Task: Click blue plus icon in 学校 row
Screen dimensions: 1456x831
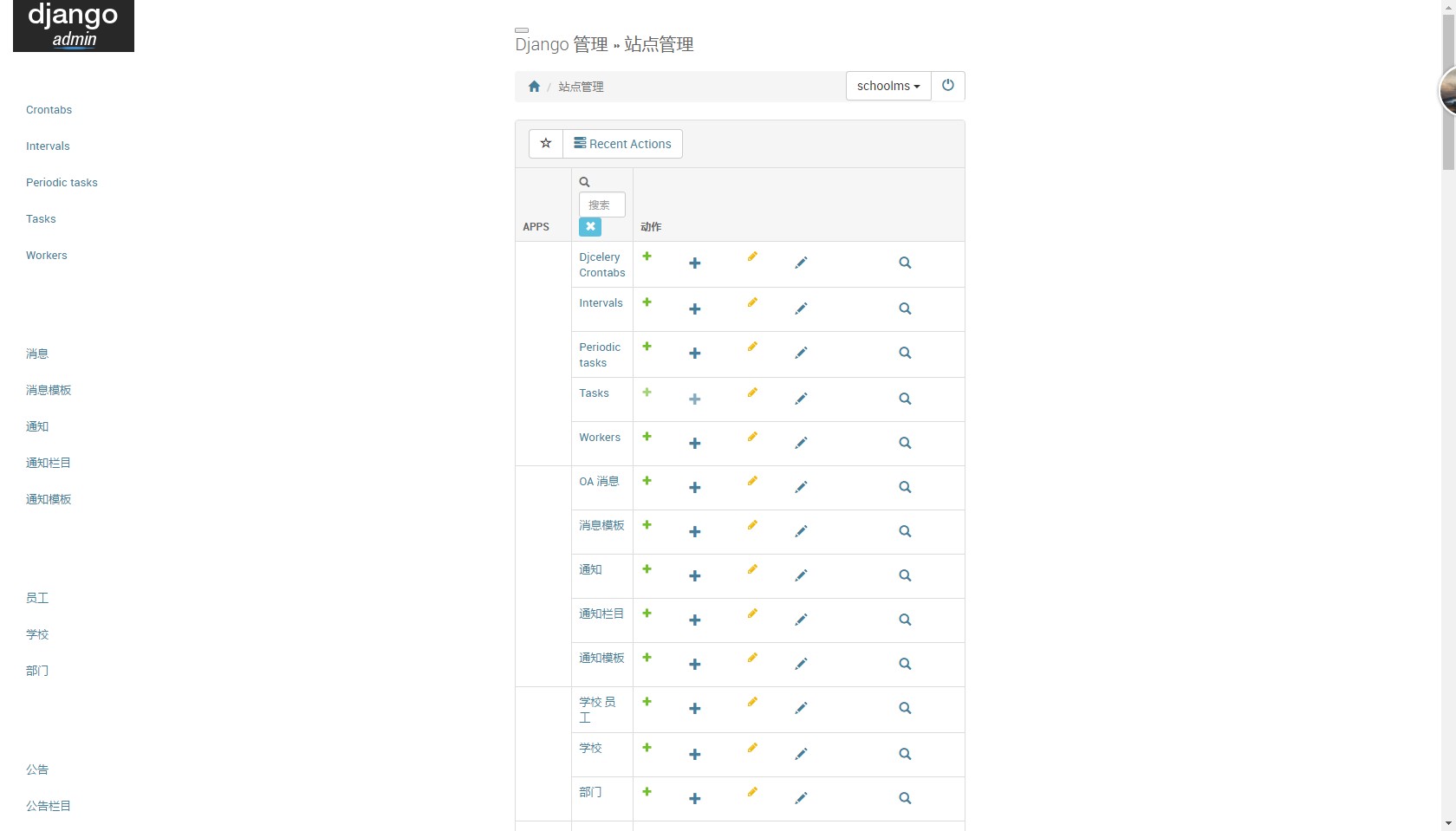Action: pos(695,754)
